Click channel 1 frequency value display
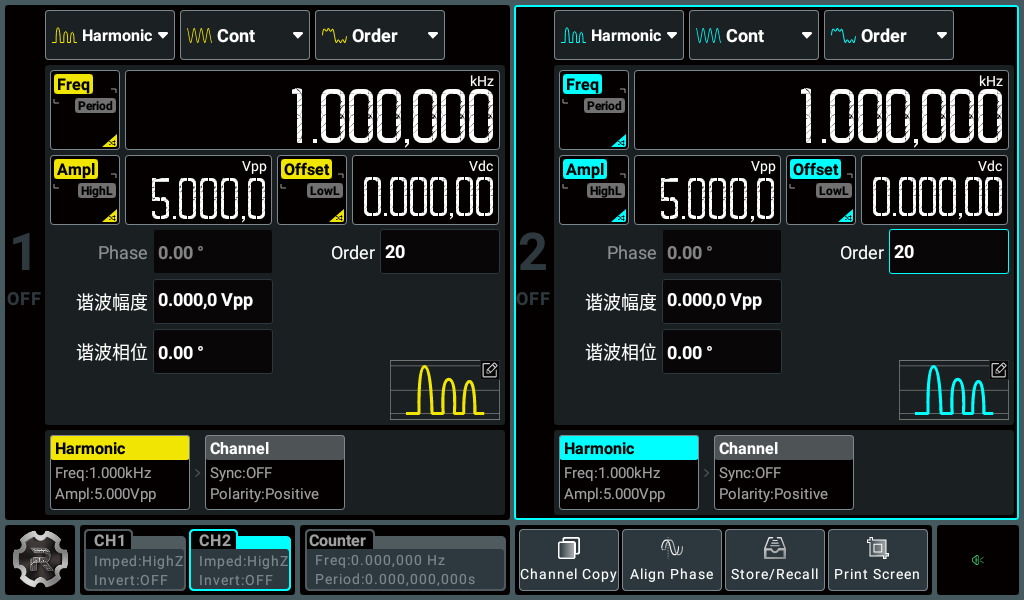1024x600 pixels. tap(311, 110)
